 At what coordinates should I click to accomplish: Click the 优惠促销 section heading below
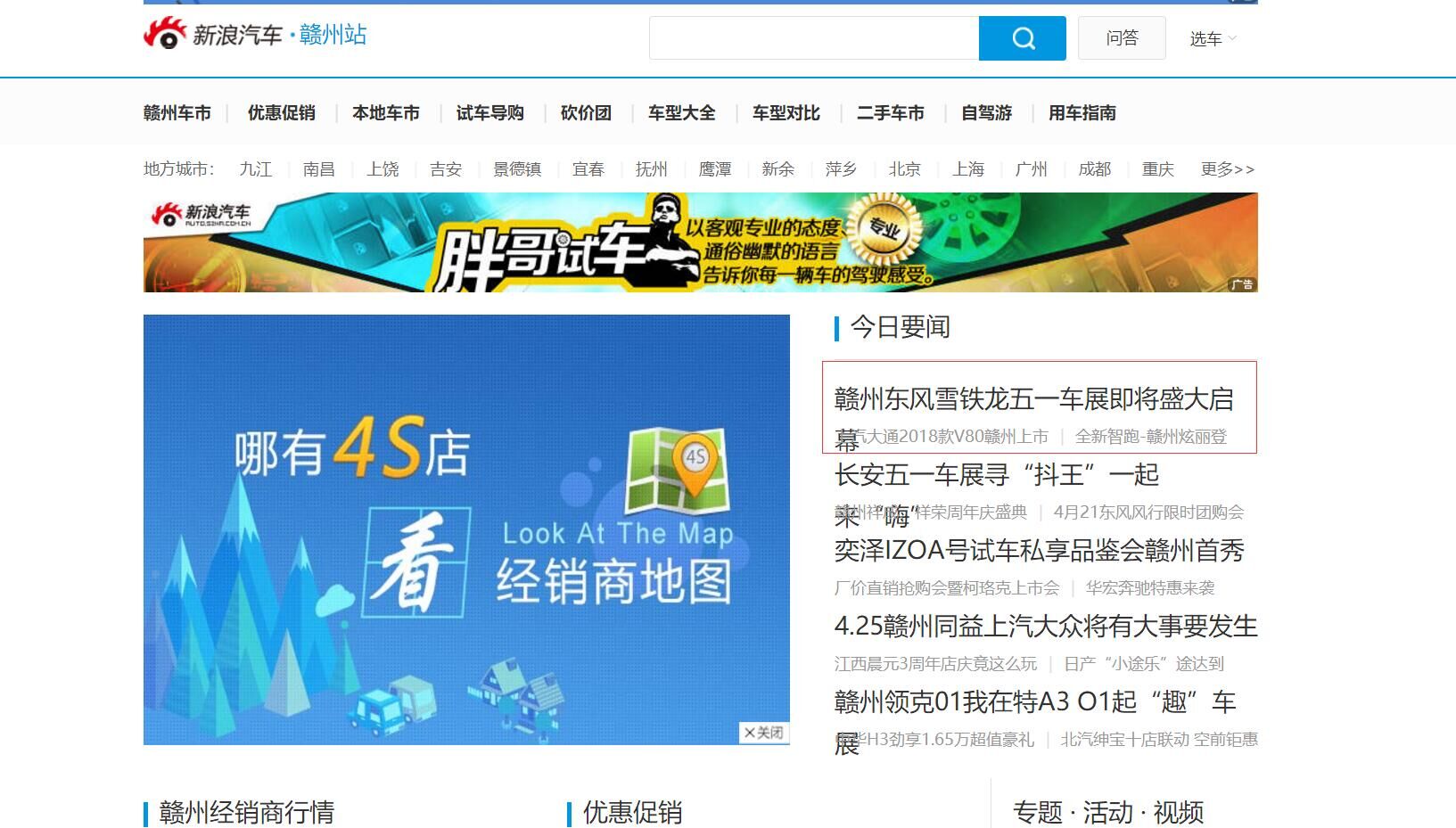pos(632,812)
